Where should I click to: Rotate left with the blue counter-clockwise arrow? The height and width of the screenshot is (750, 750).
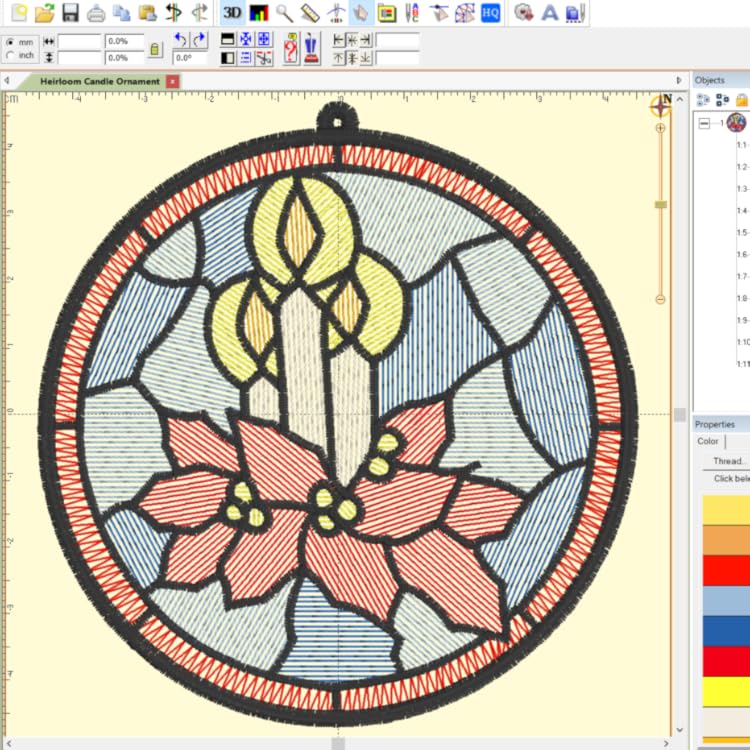181,40
